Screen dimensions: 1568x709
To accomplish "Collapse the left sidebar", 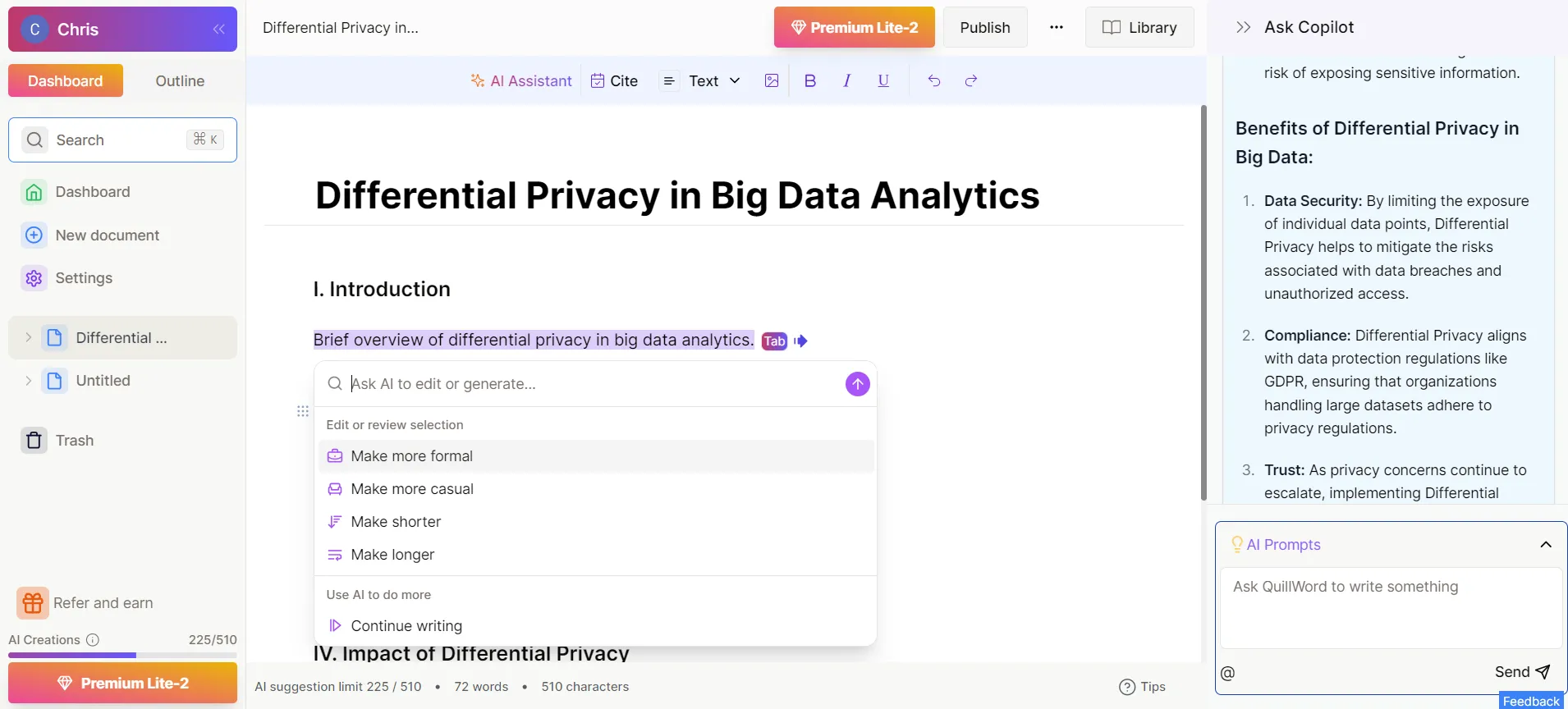I will point(218,30).
